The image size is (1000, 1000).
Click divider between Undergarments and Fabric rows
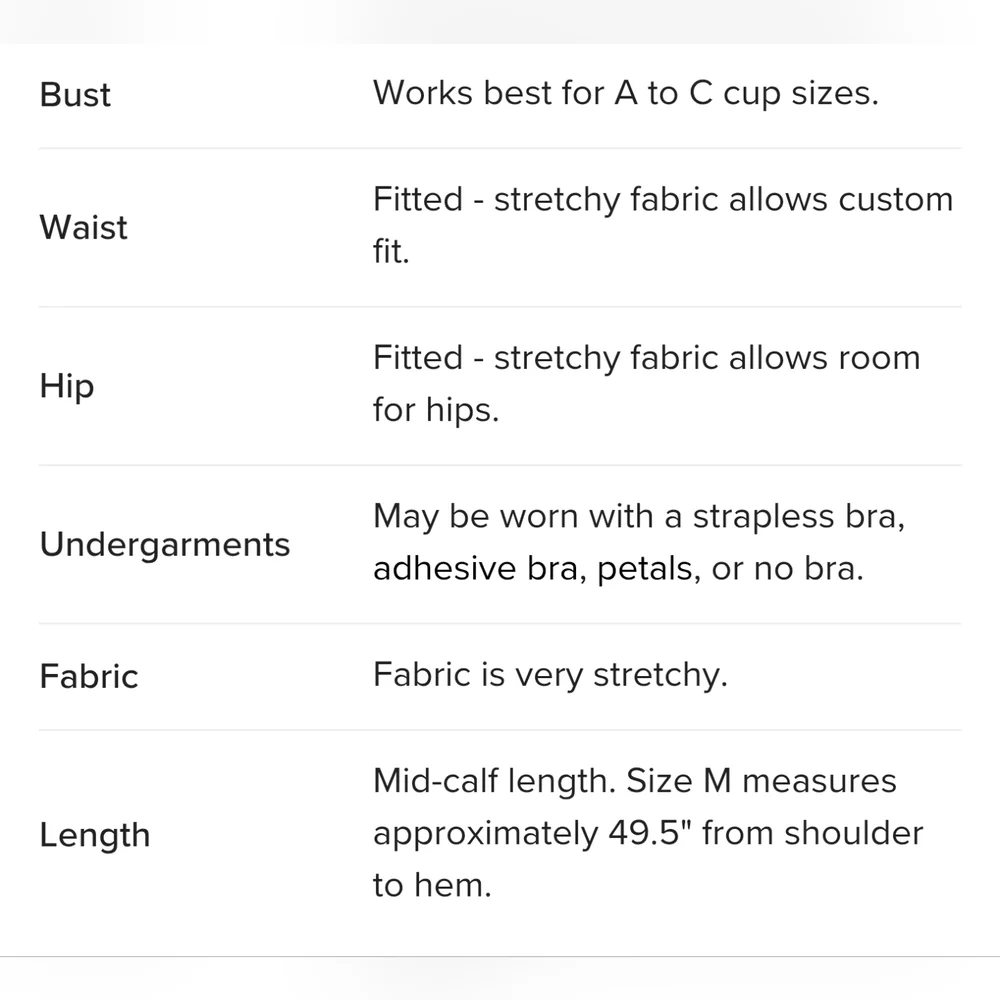click(x=500, y=623)
